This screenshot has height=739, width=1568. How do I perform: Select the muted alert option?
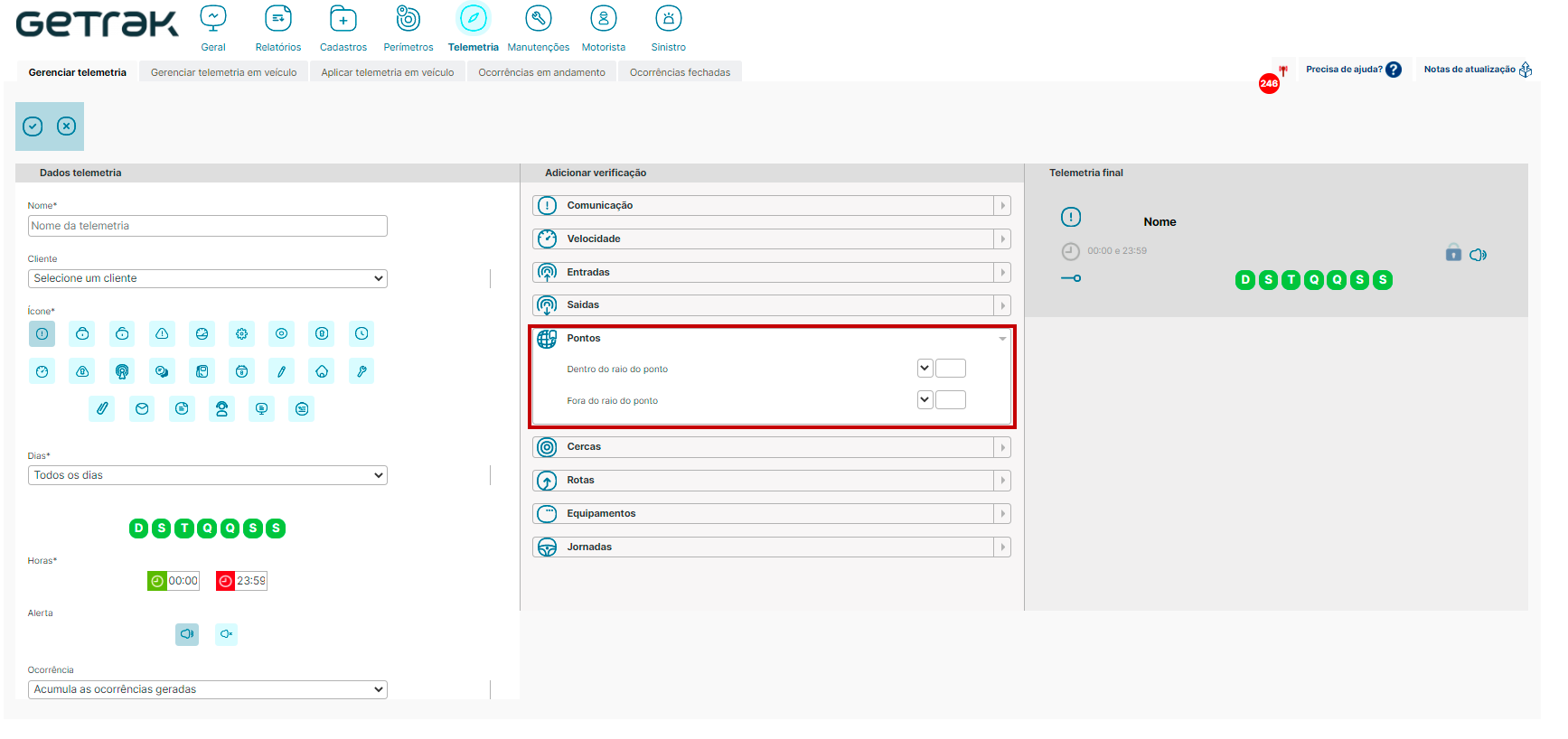tap(227, 634)
